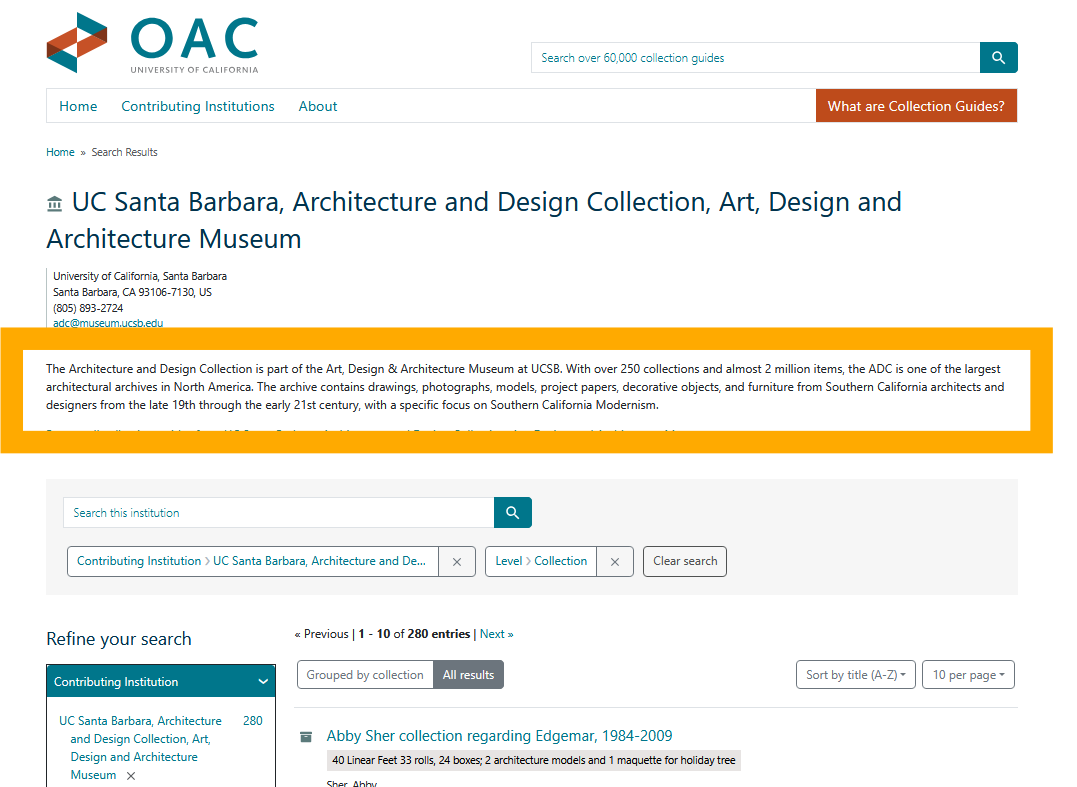
Task: Click the institution title heading
Action: [474, 220]
